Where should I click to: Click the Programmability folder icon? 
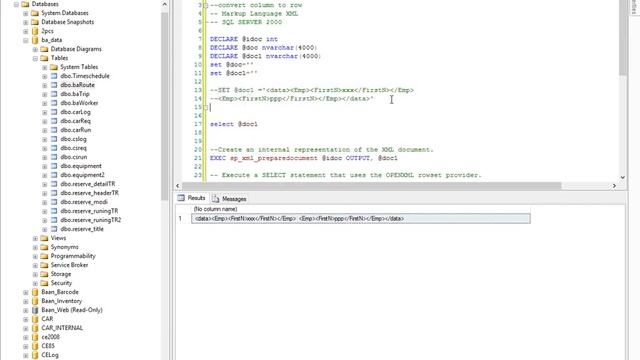[44, 256]
